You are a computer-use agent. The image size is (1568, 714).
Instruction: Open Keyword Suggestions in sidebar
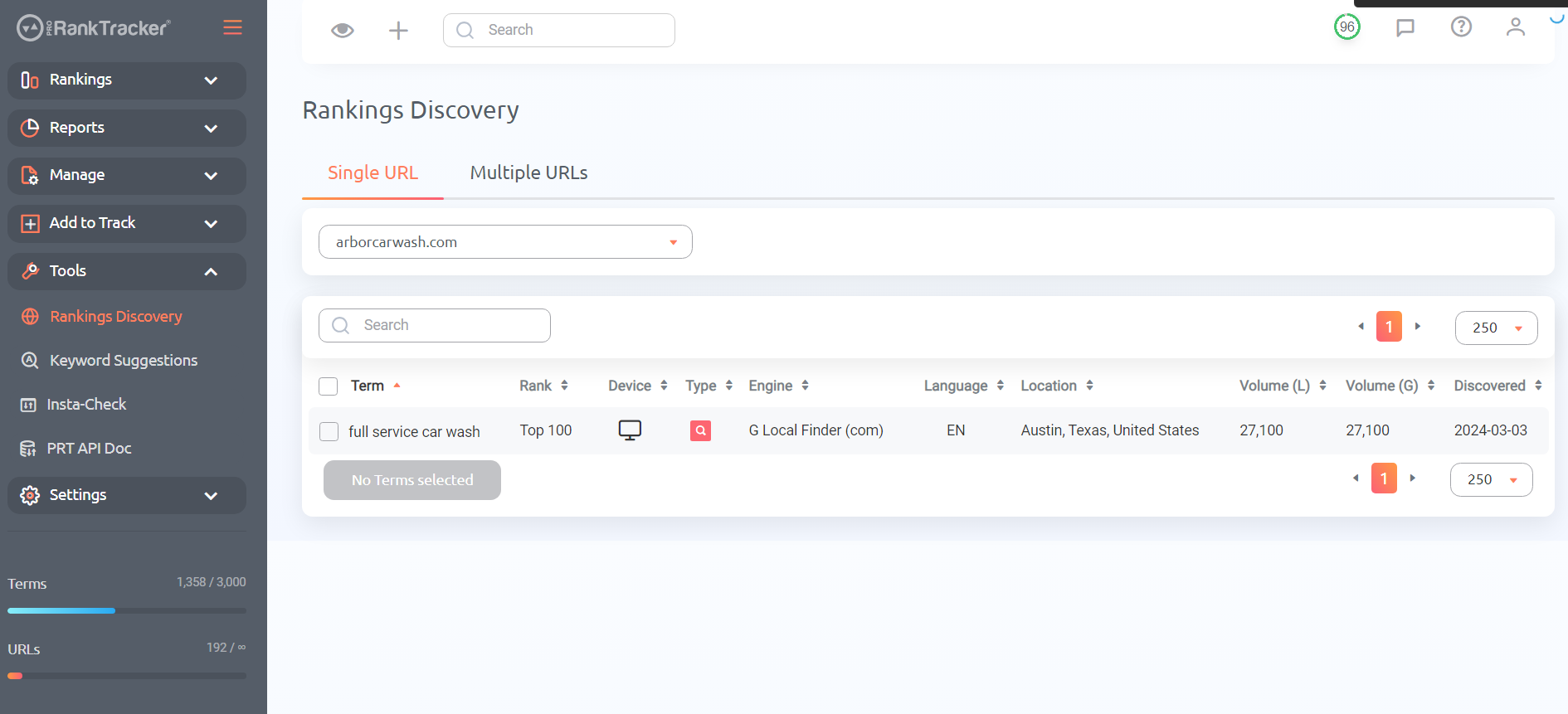click(124, 361)
